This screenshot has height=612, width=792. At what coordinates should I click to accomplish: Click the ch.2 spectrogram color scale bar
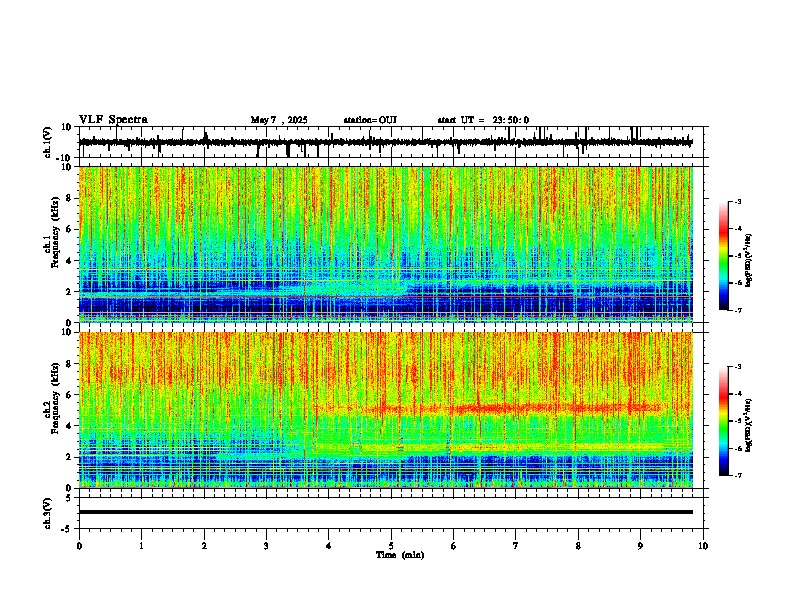tap(724, 421)
